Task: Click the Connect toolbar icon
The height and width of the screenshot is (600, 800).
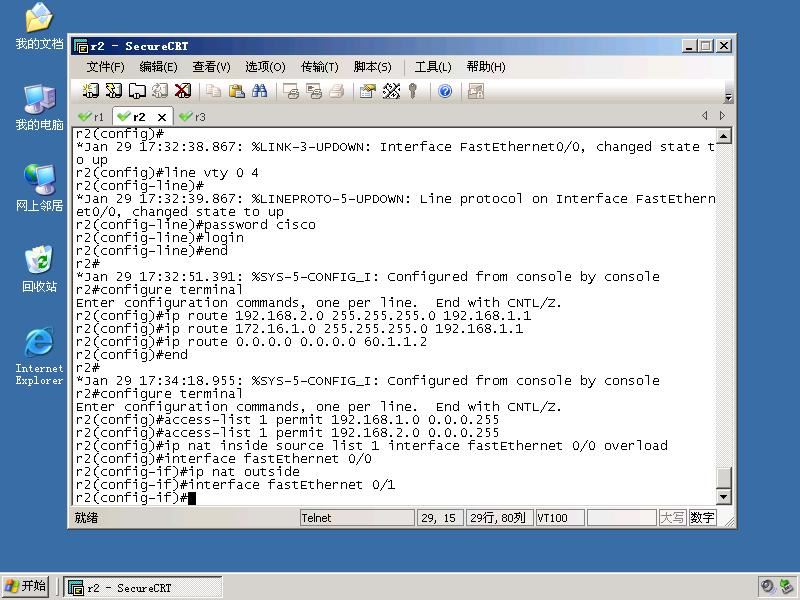Action: click(90, 91)
